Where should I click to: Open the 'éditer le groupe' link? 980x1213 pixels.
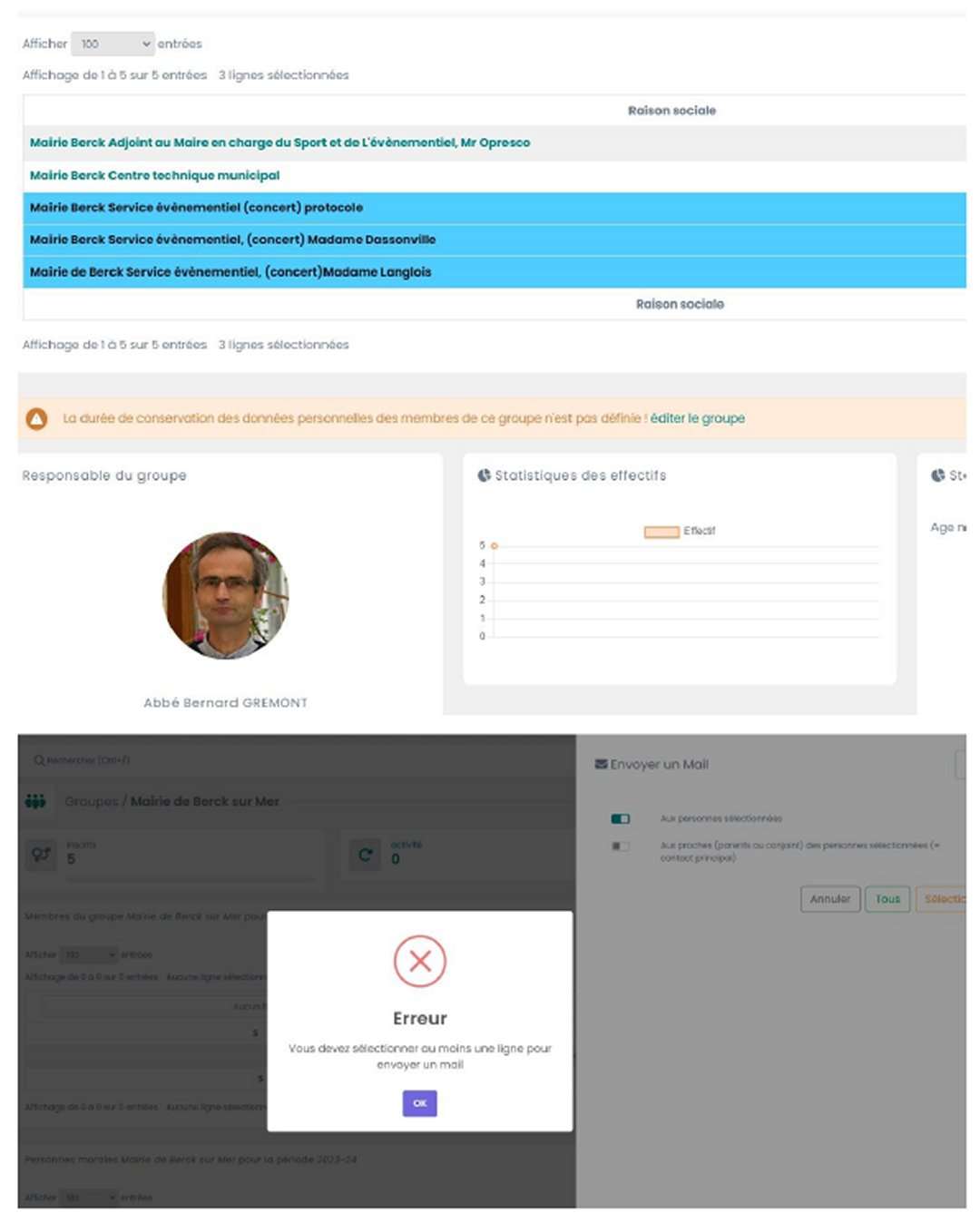point(697,418)
